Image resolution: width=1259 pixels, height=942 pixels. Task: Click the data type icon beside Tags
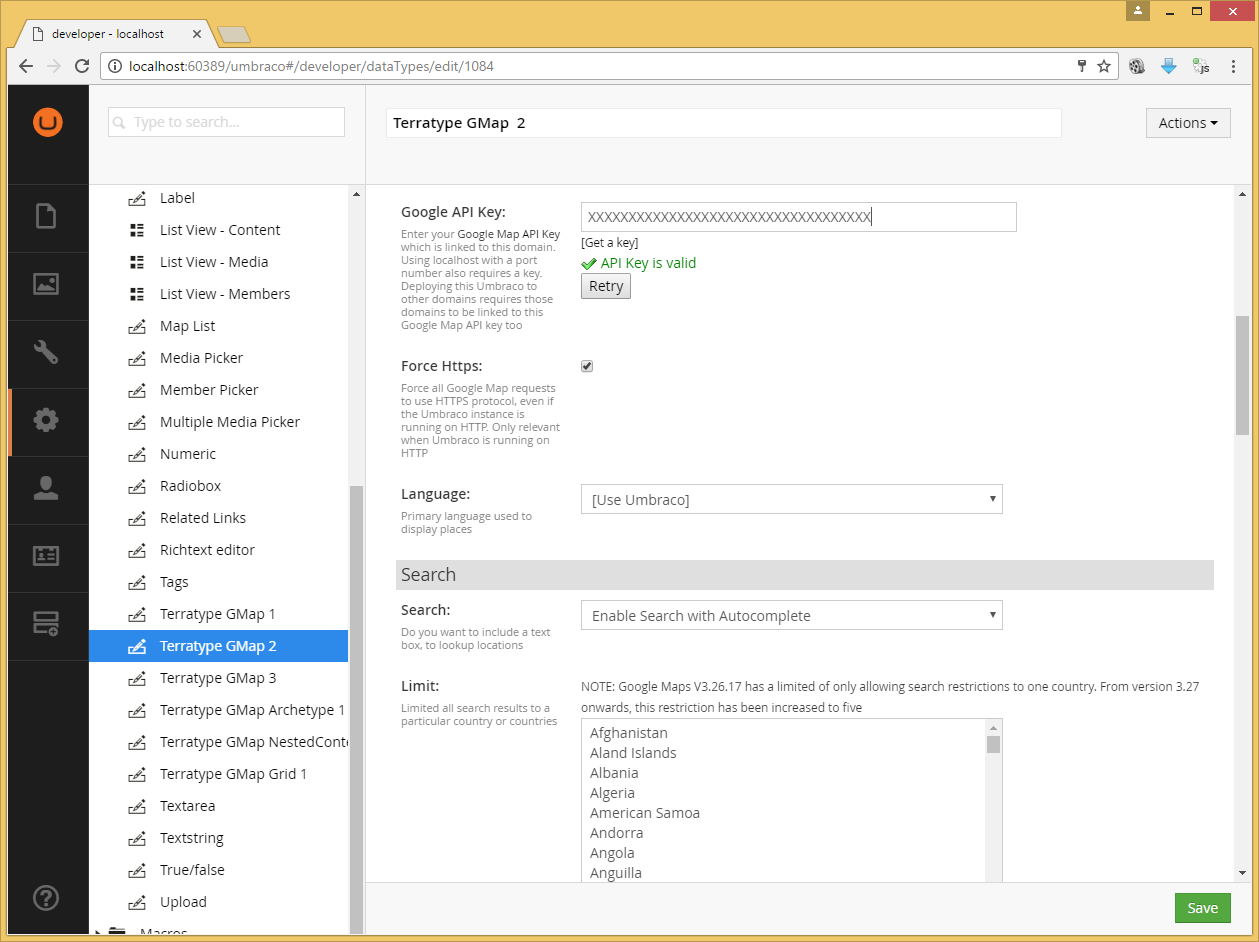[138, 582]
